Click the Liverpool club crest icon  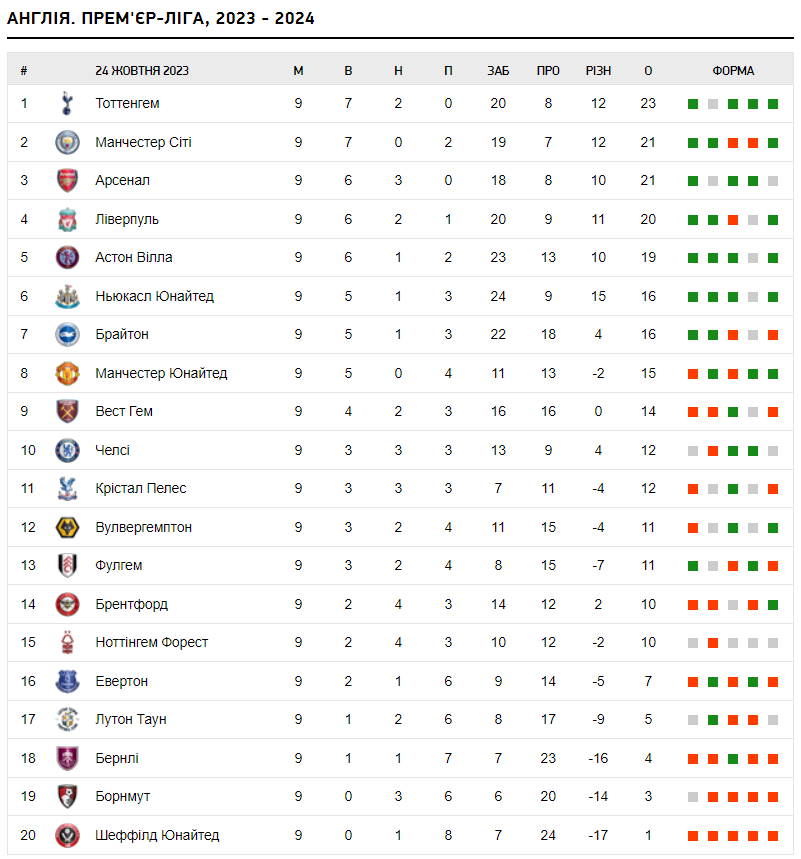point(67,219)
